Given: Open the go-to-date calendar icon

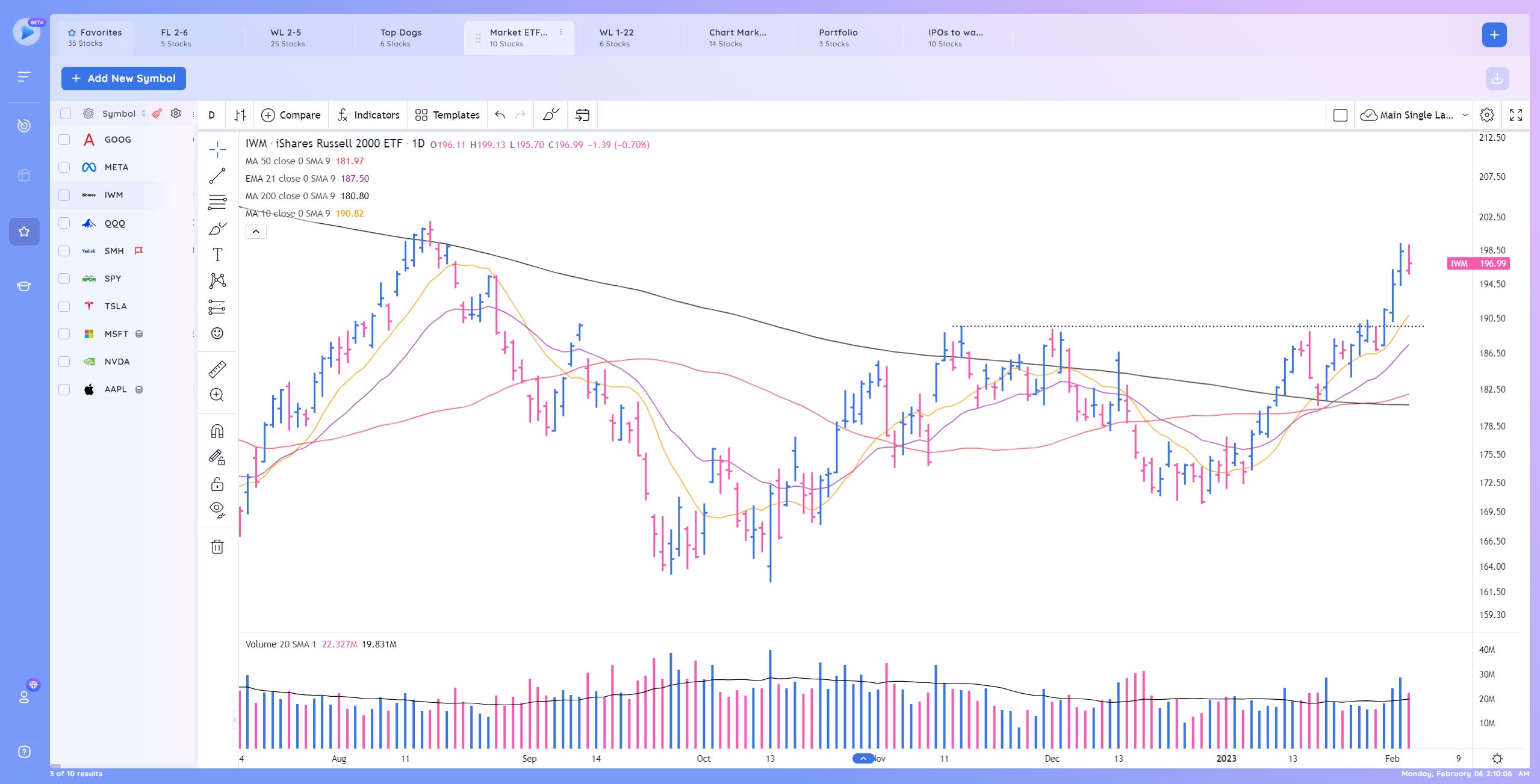Looking at the screenshot, I should pyautogui.click(x=582, y=115).
